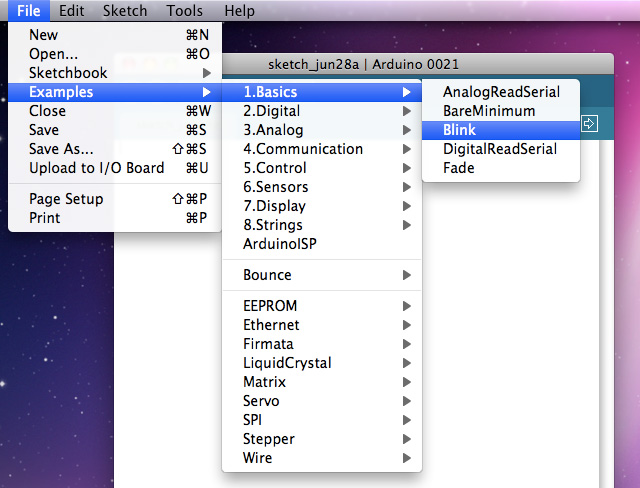Image resolution: width=640 pixels, height=488 pixels.
Task: Open the Servo library examples
Action: click(261, 401)
